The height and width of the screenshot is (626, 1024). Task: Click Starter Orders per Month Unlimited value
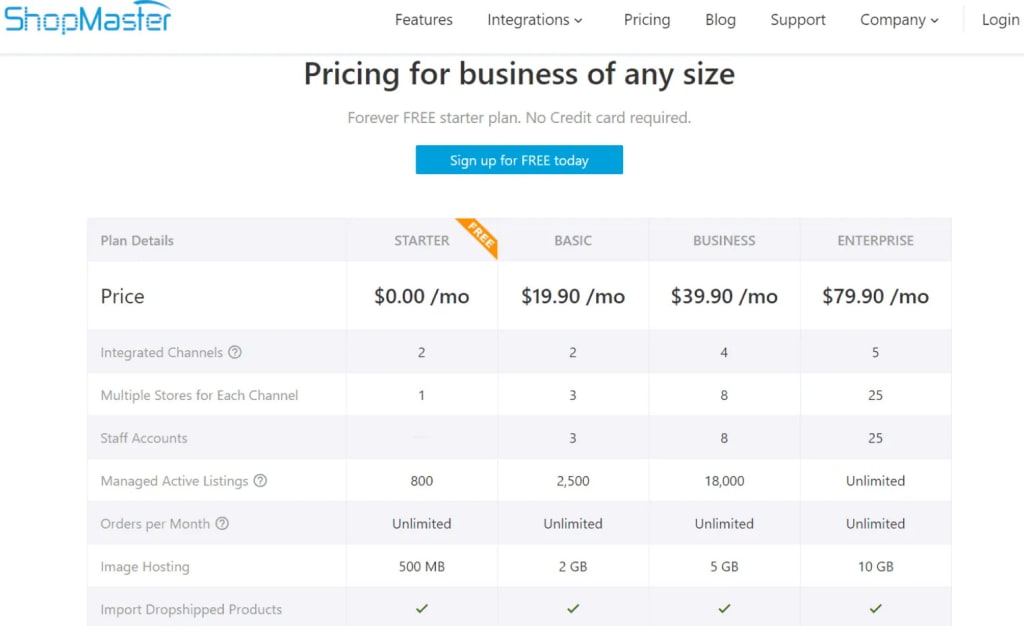421,524
